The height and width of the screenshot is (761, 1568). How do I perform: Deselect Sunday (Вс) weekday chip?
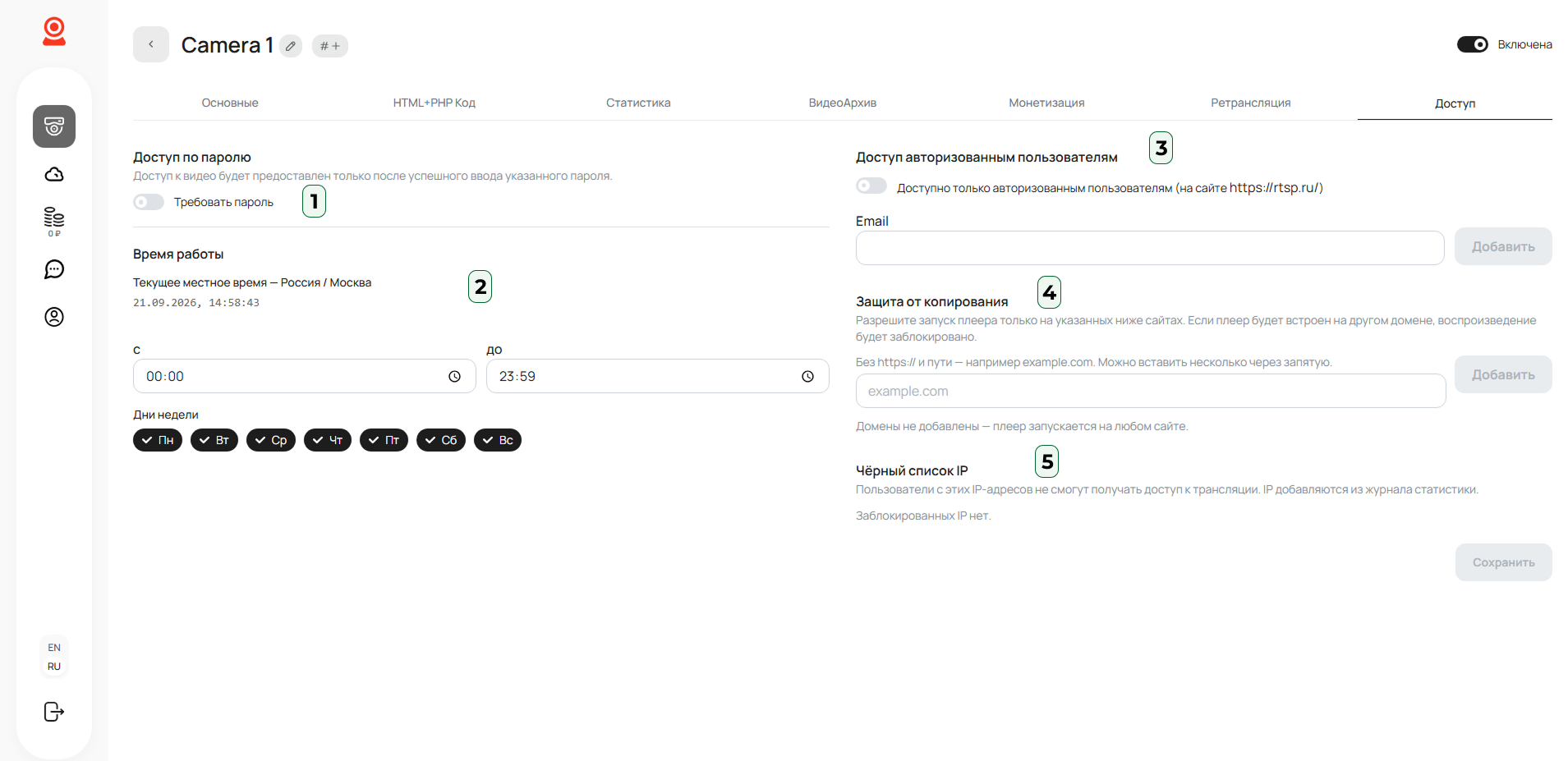[498, 440]
